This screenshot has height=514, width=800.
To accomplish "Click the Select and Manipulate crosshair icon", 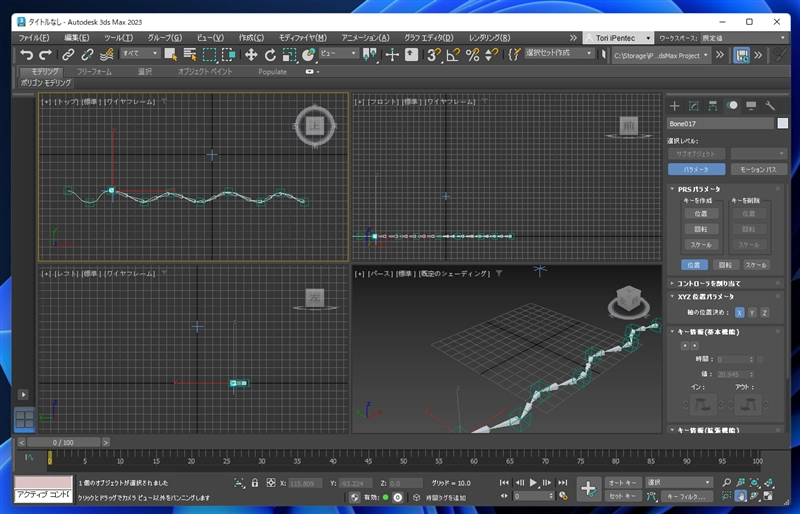I will [392, 55].
